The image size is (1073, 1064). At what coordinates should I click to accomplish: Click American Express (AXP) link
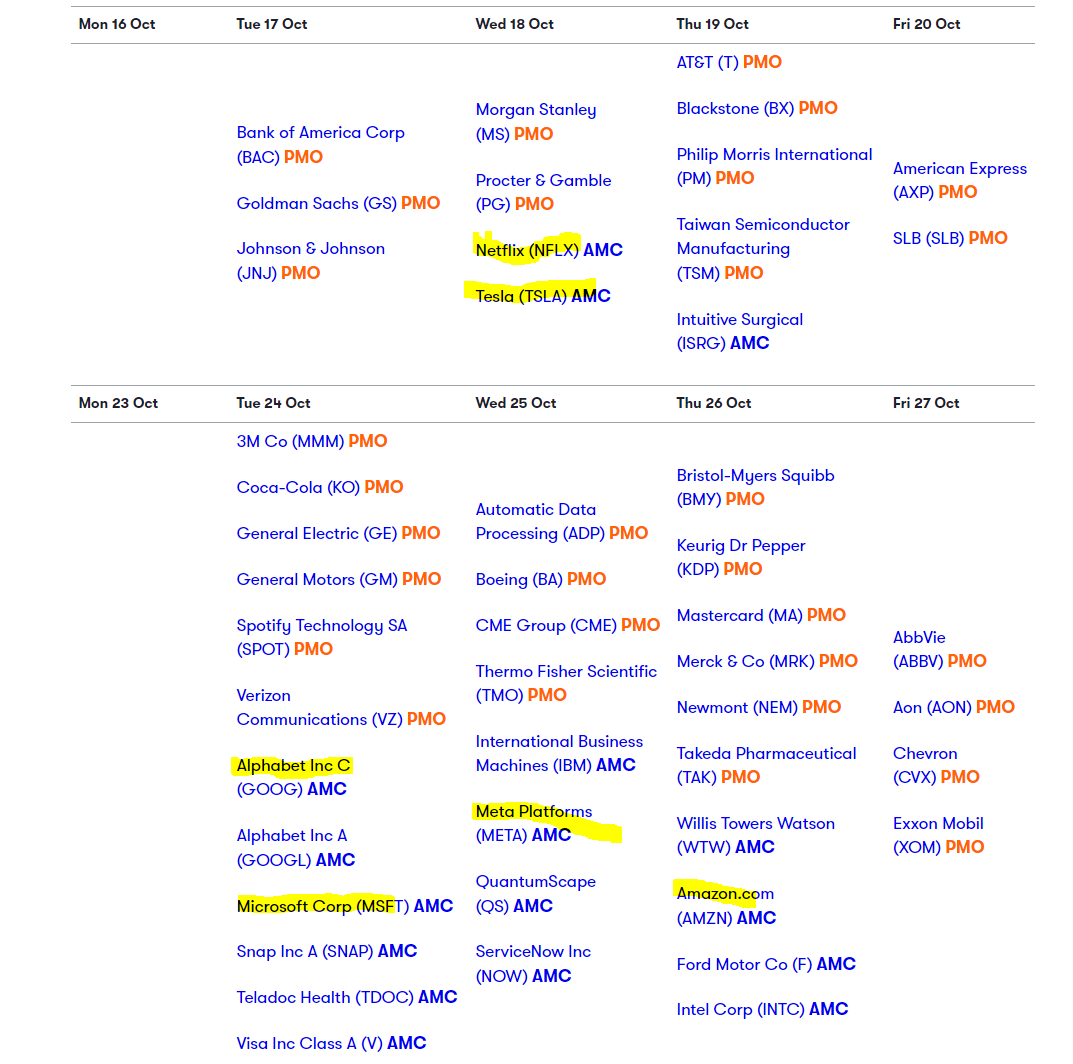[x=959, y=180]
